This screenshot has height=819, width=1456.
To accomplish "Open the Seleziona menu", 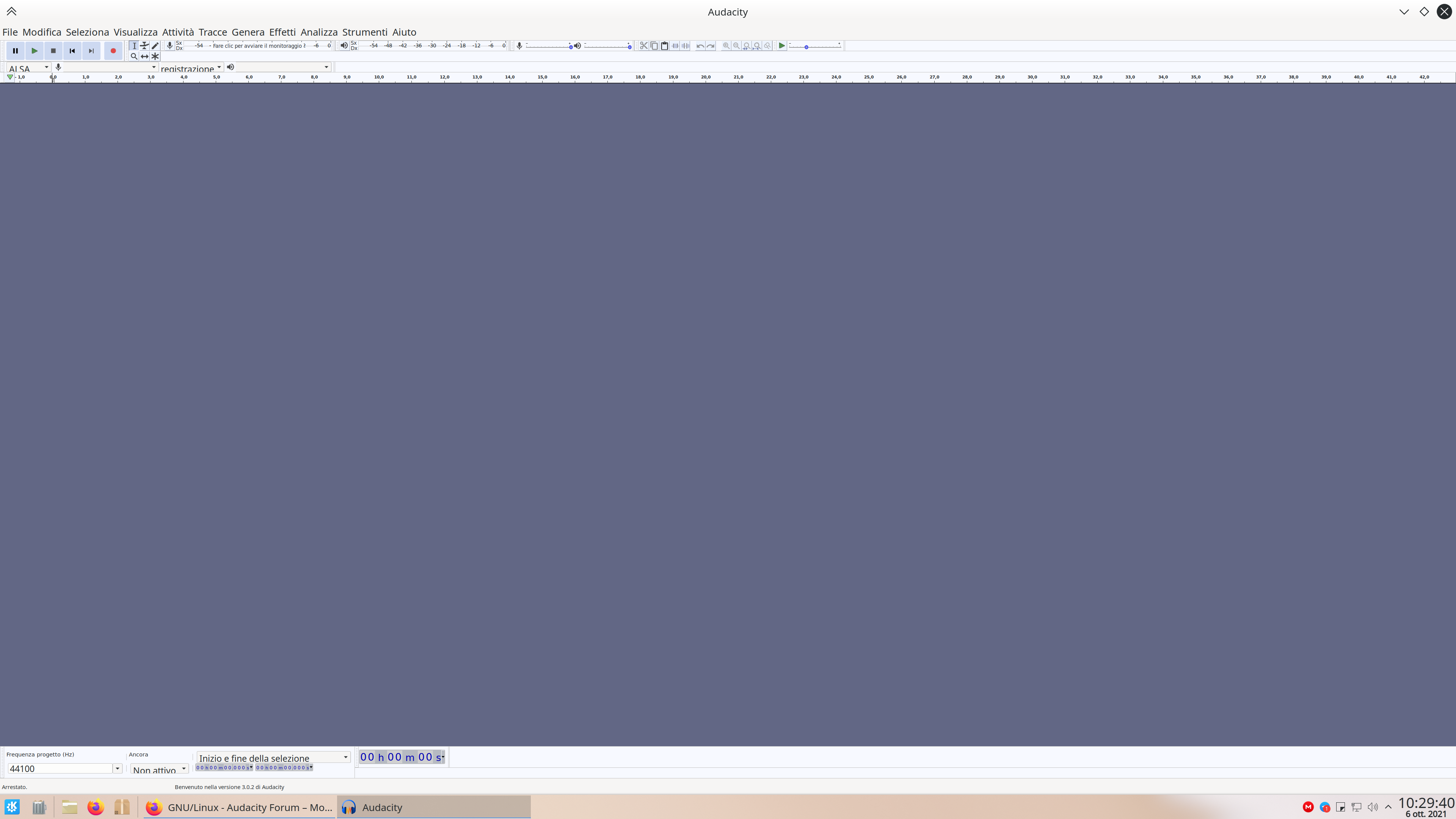I will [x=87, y=32].
